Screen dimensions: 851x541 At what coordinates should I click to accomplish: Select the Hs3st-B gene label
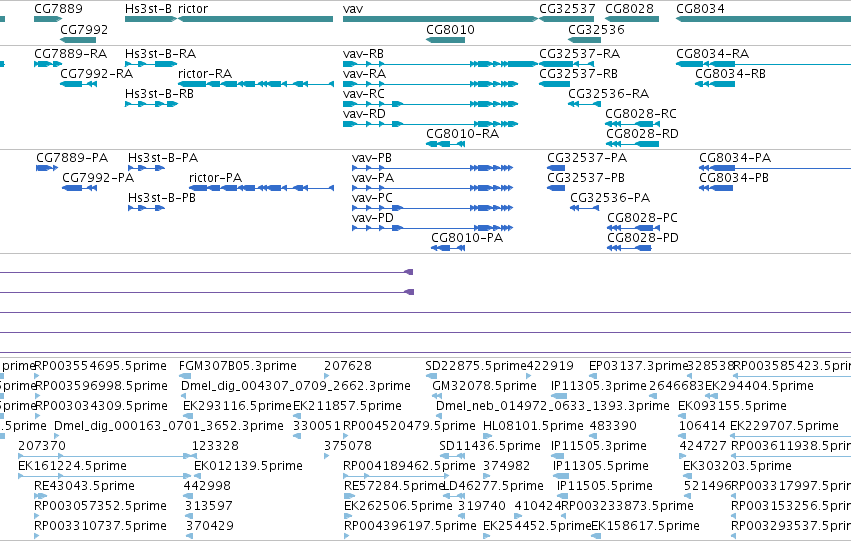tap(148, 9)
